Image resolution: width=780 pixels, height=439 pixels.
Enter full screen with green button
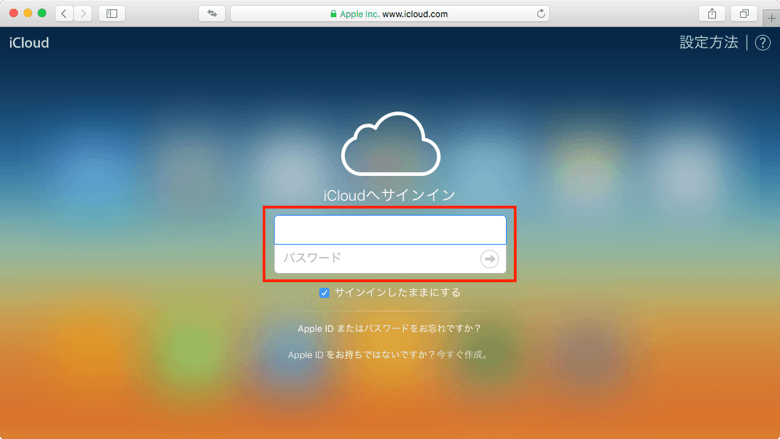42,13
